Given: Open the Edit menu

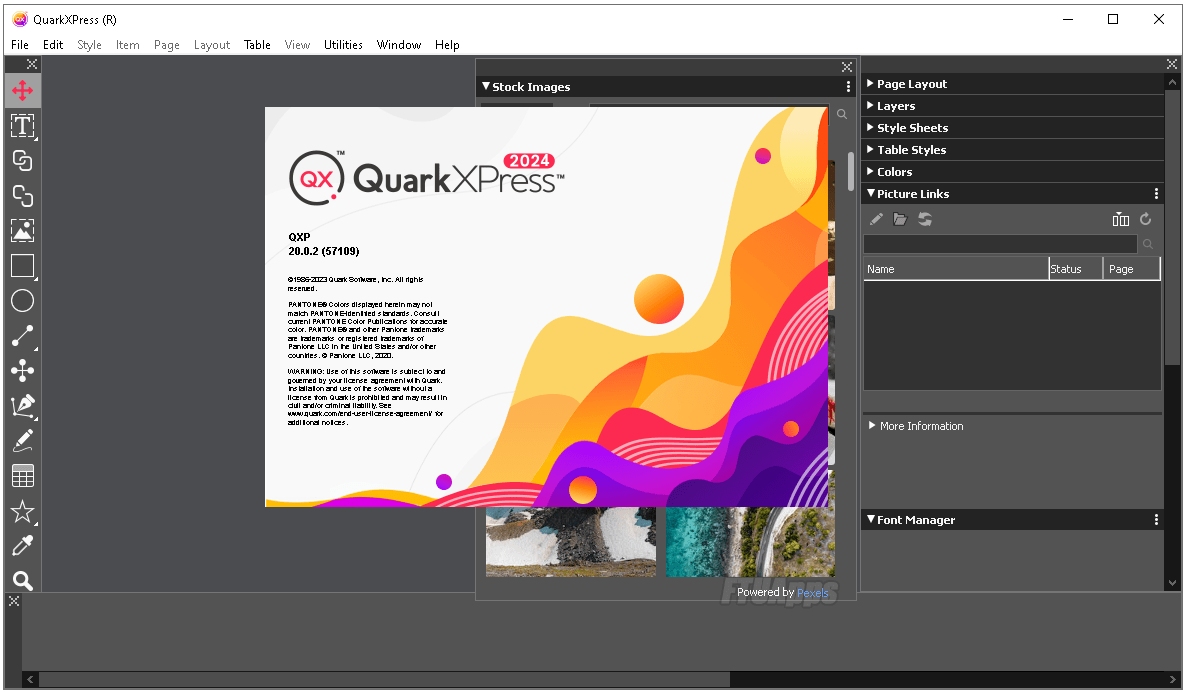Looking at the screenshot, I should coord(53,45).
